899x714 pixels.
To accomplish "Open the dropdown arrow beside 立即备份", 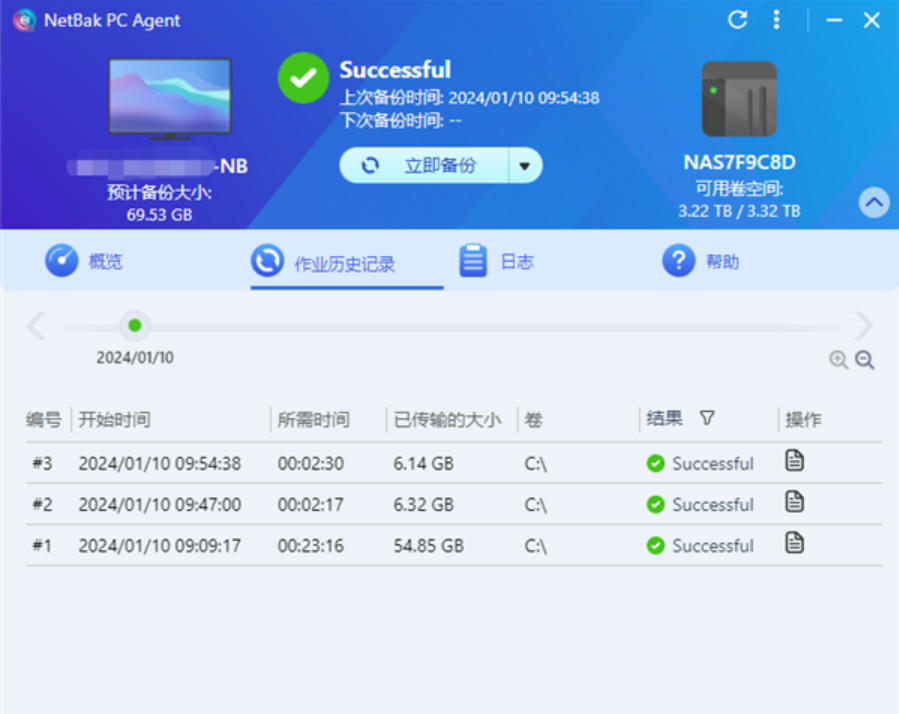I will [x=525, y=166].
